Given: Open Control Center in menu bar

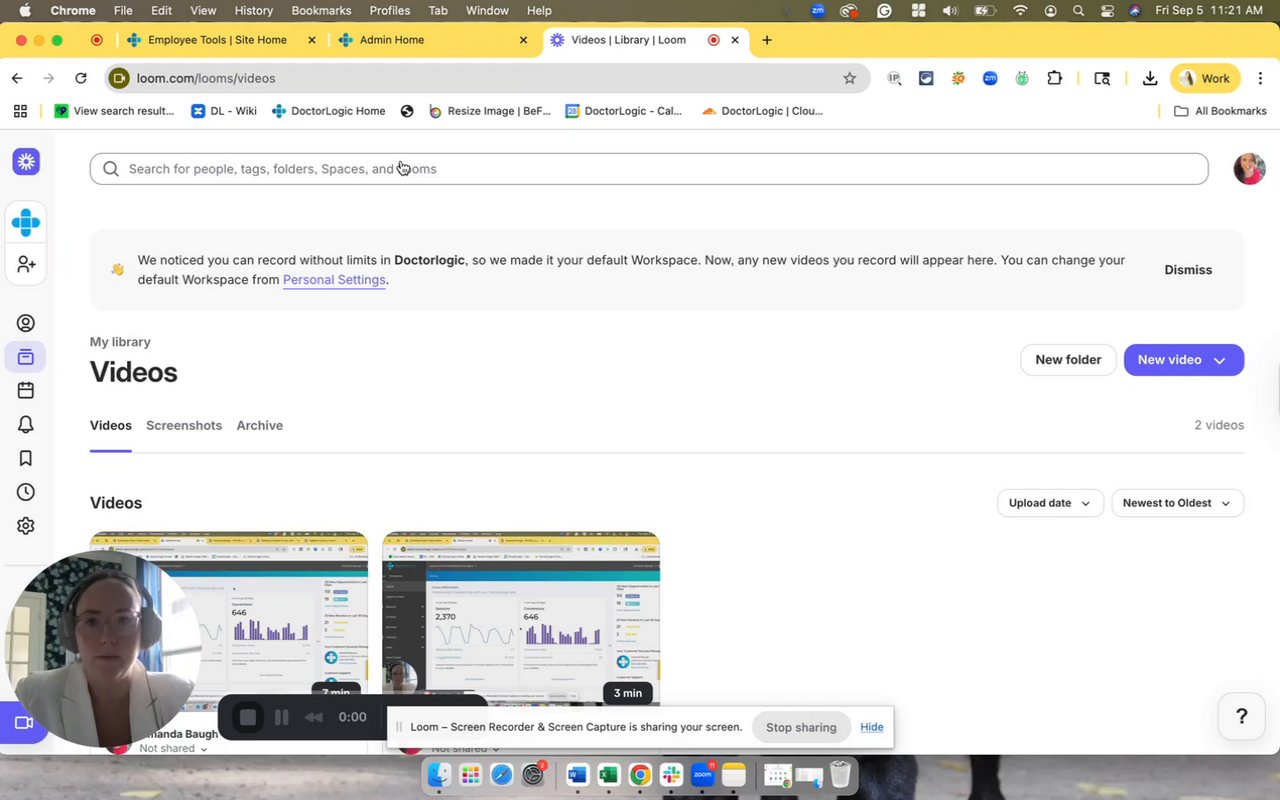Looking at the screenshot, I should point(1106,10).
